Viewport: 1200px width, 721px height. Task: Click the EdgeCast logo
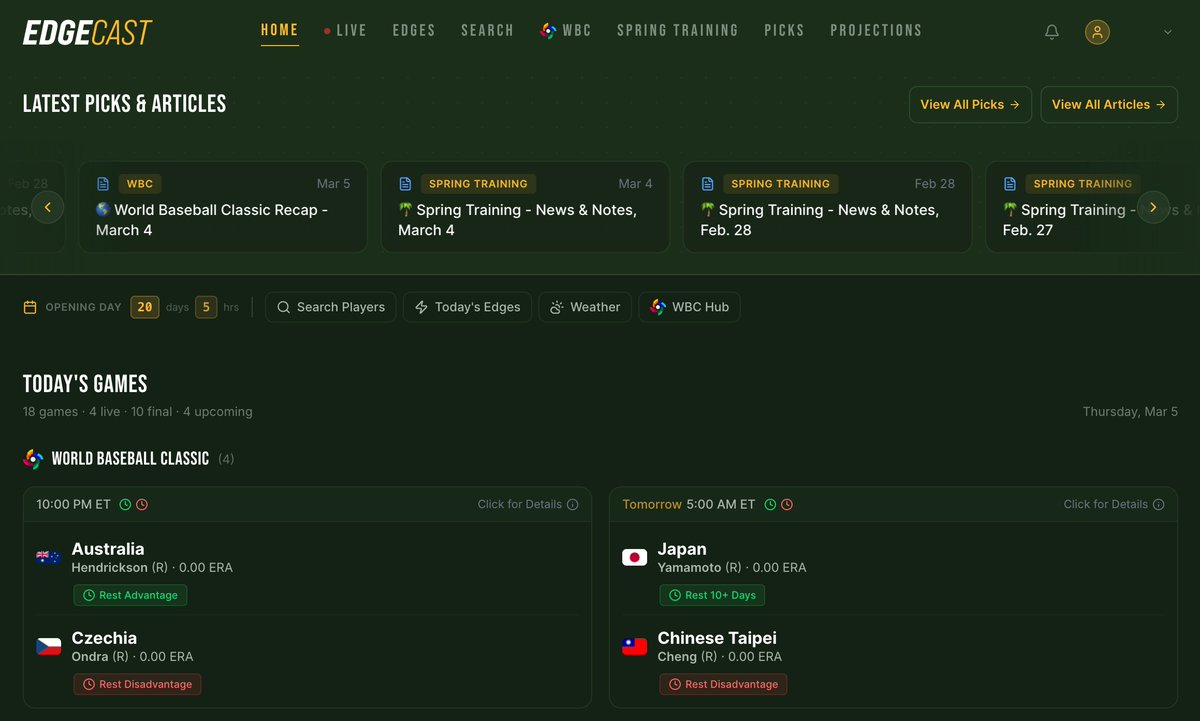88,32
